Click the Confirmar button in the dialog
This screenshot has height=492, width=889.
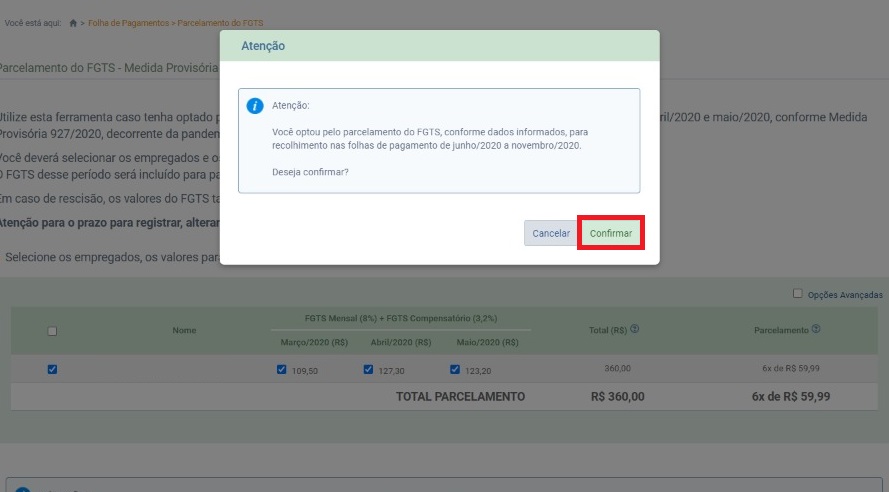[610, 233]
